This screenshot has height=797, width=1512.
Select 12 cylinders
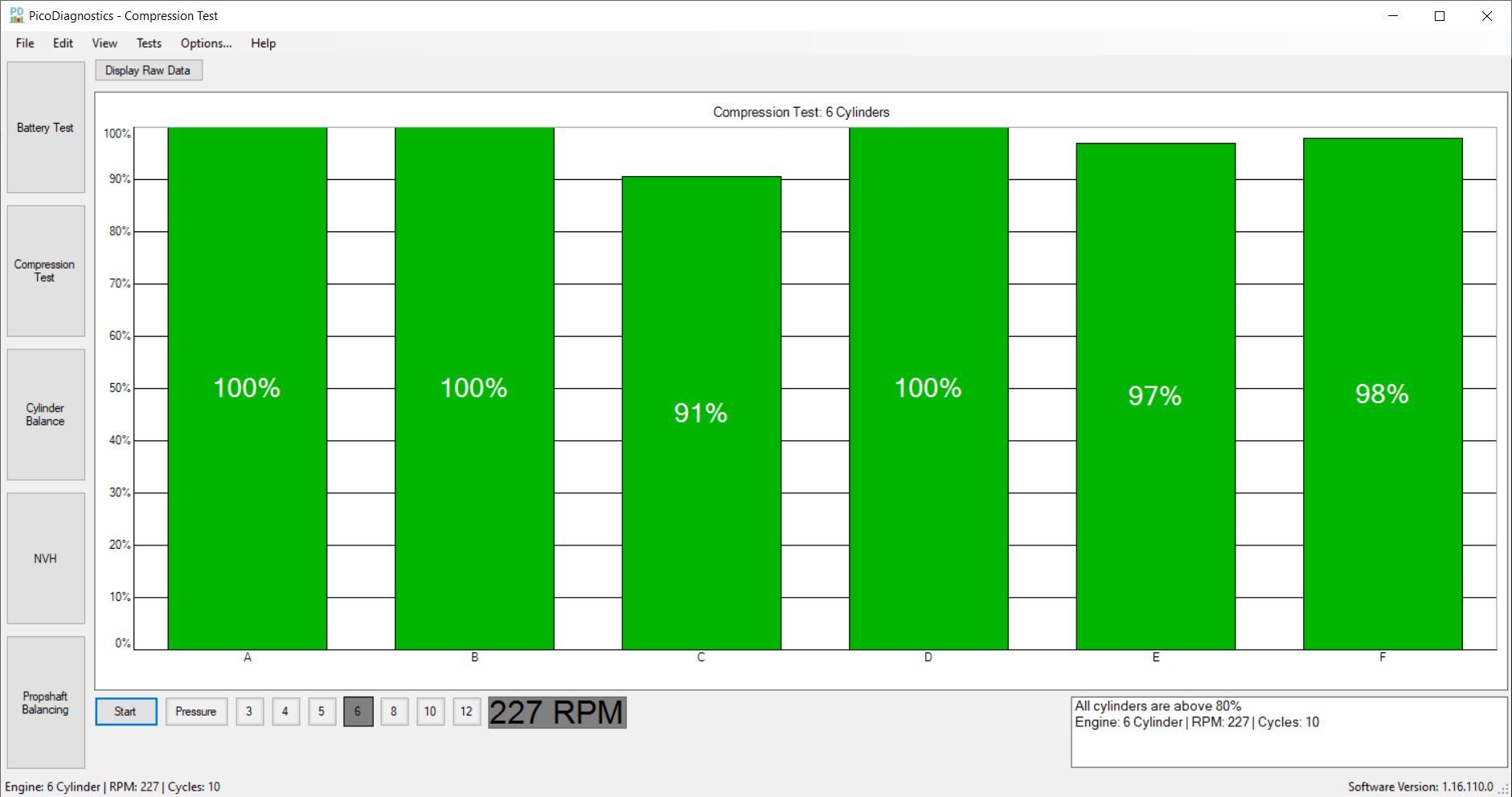pos(466,712)
